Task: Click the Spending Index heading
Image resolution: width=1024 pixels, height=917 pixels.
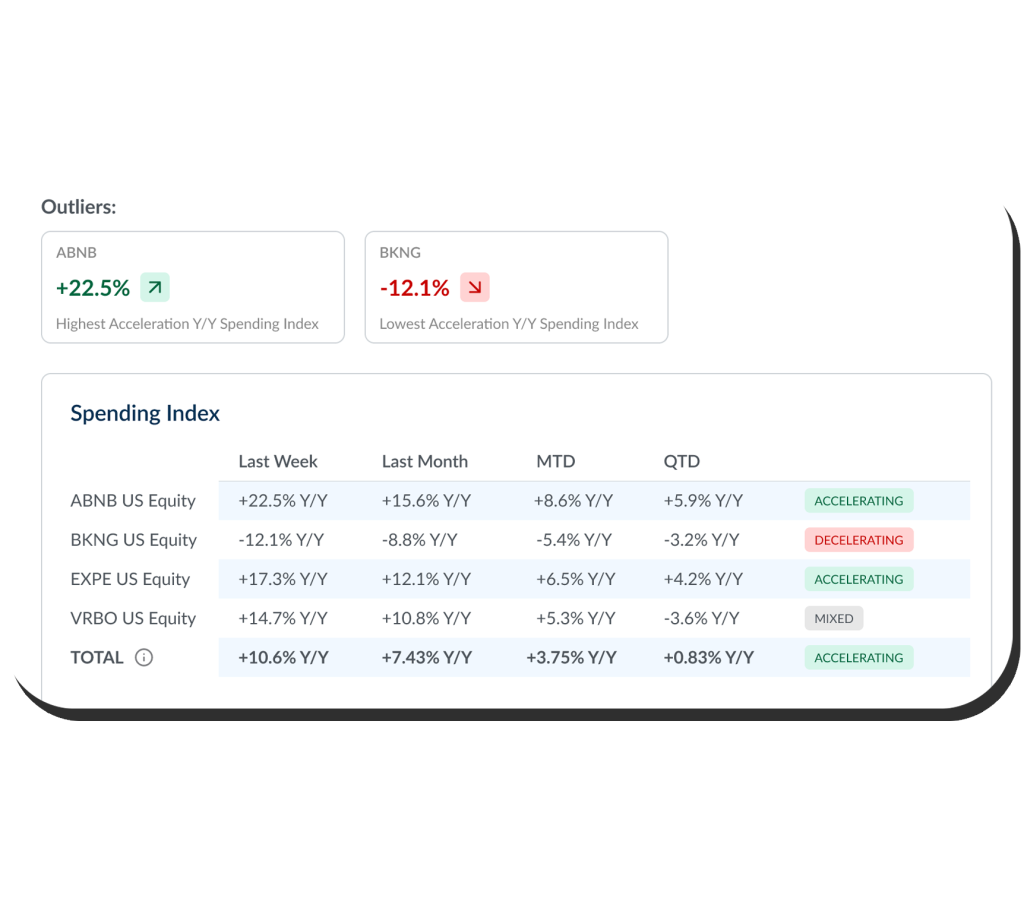Action: [145, 413]
